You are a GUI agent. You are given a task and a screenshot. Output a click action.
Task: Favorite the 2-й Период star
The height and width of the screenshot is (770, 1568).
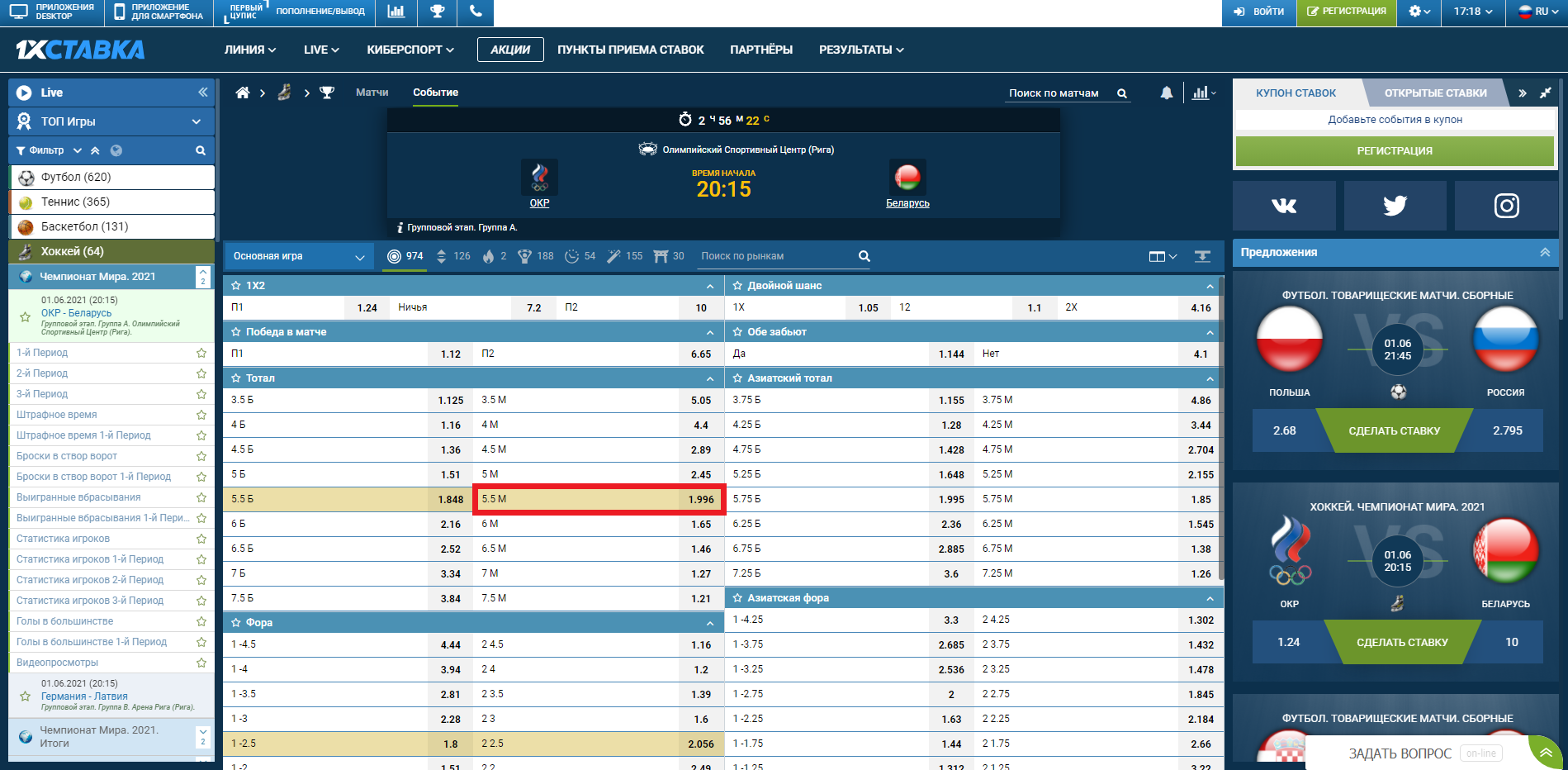(x=201, y=373)
